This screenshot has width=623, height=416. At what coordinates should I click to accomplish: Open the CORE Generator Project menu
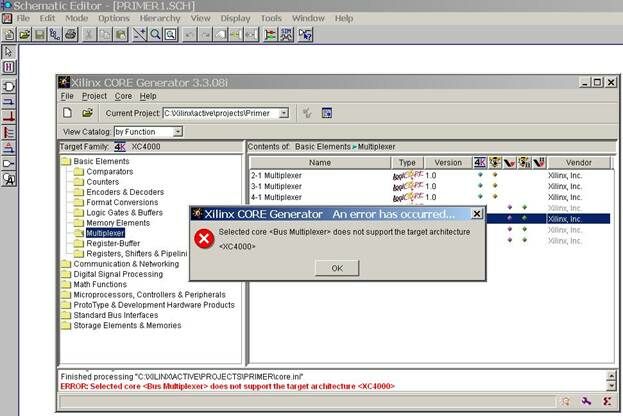94,96
